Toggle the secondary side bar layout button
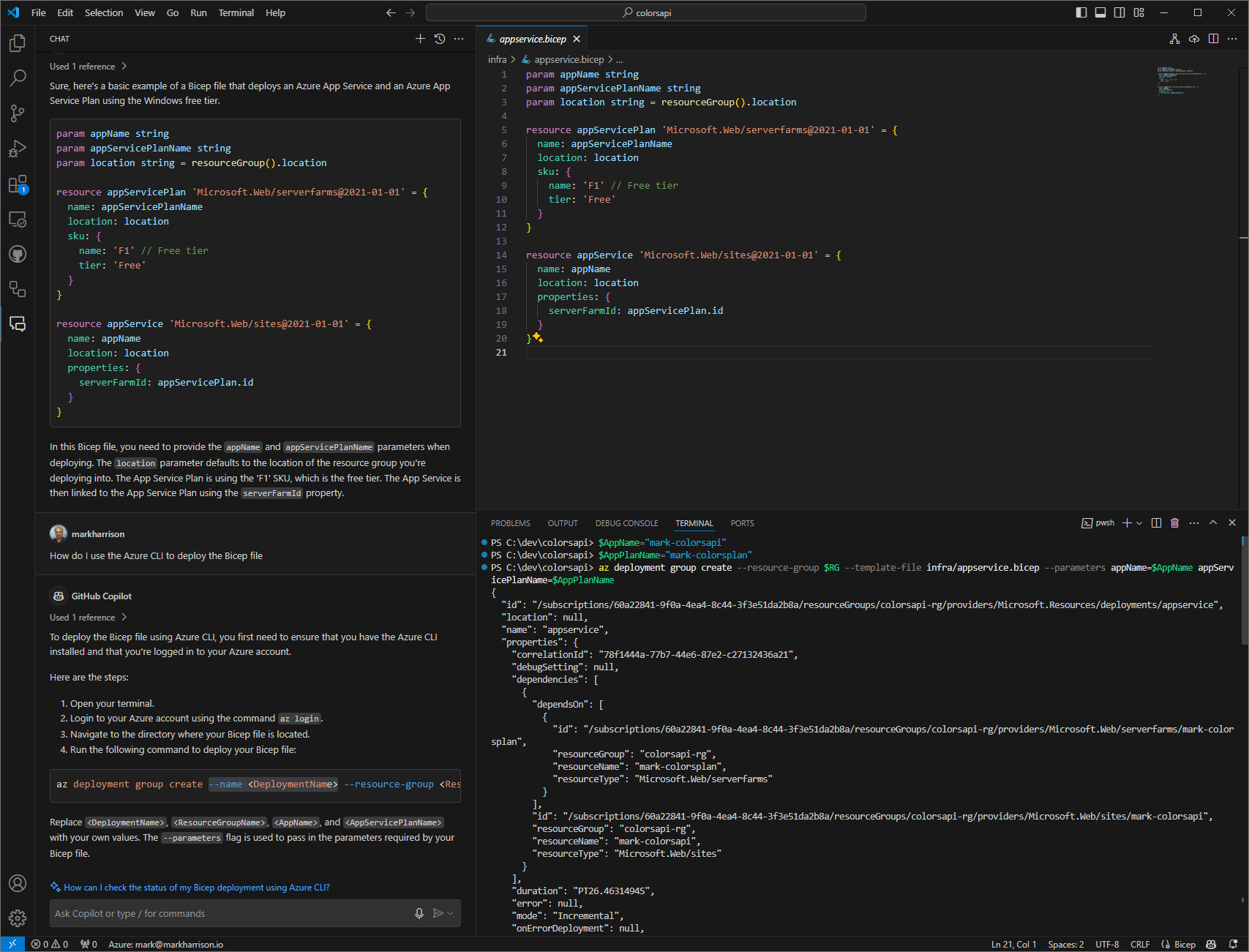Viewport: 1249px width, 952px height. point(1119,12)
